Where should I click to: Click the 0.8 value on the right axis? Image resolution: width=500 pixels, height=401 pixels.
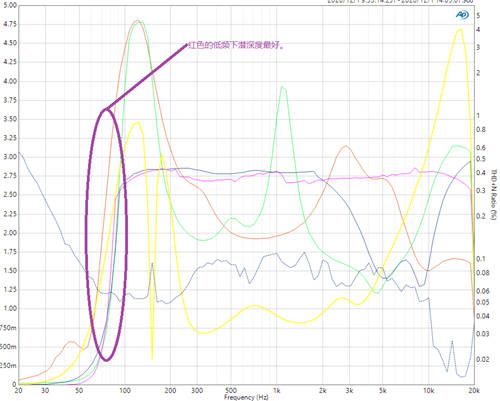pos(481,130)
